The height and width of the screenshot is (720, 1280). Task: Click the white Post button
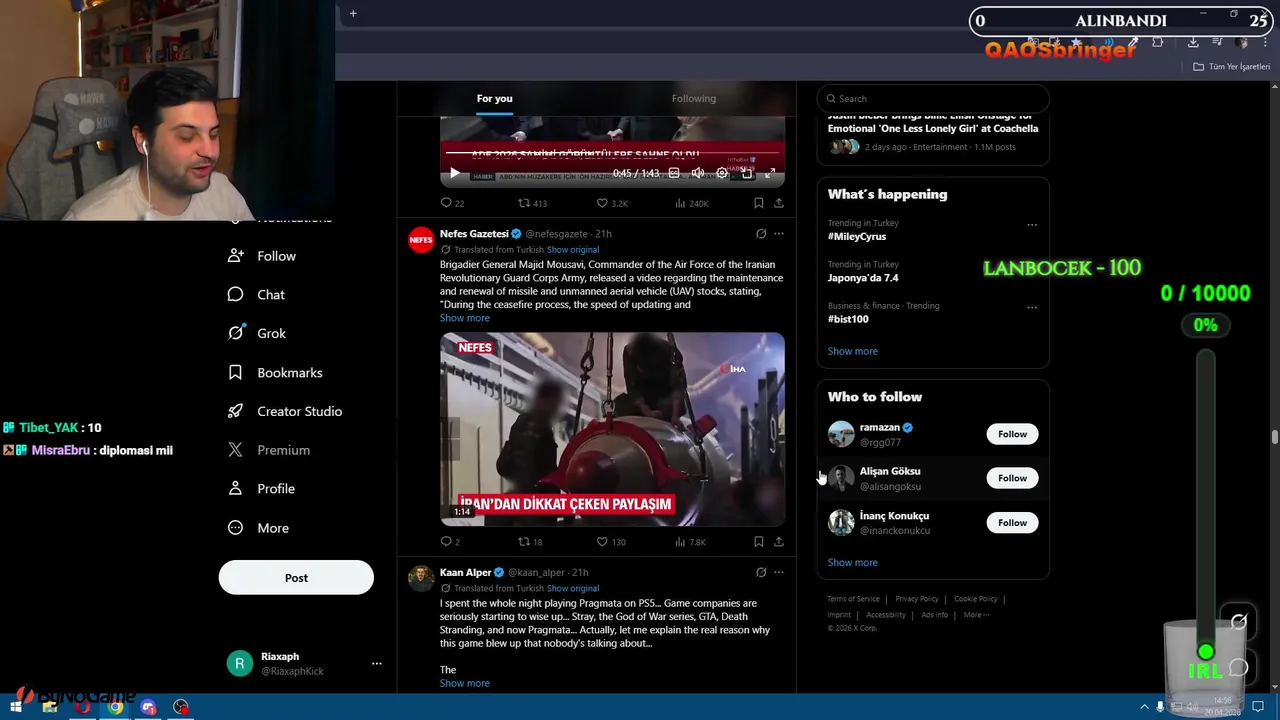[x=296, y=578]
